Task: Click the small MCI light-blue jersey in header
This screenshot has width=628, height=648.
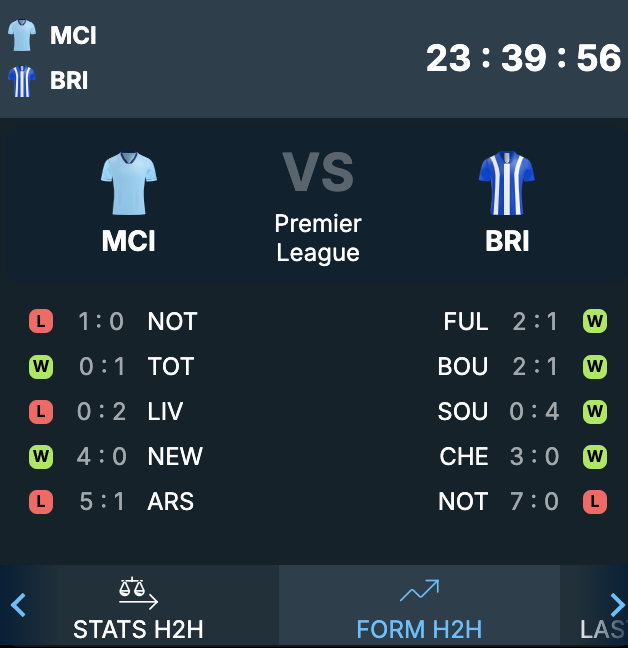Action: (22, 35)
